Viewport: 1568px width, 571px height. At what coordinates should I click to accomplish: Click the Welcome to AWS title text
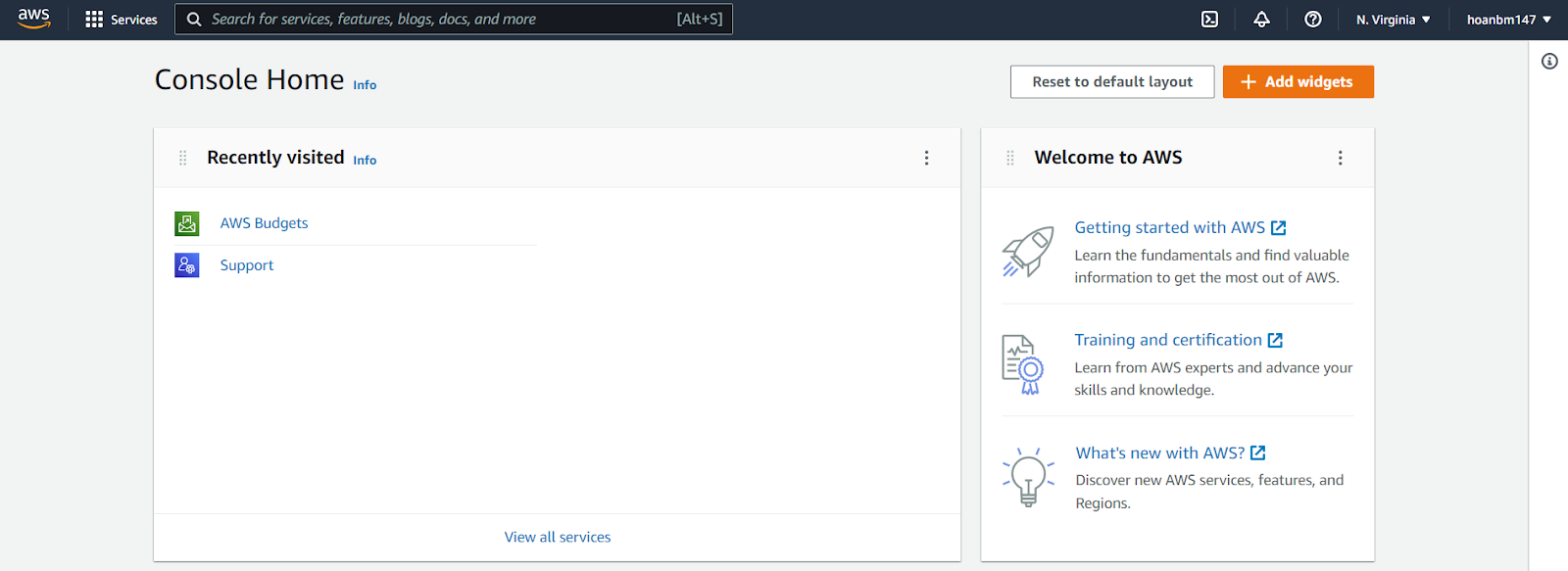(x=1108, y=158)
